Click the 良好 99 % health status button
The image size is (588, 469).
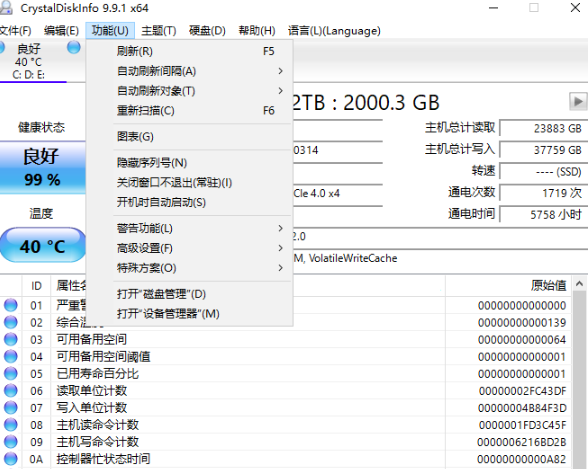pos(42,167)
